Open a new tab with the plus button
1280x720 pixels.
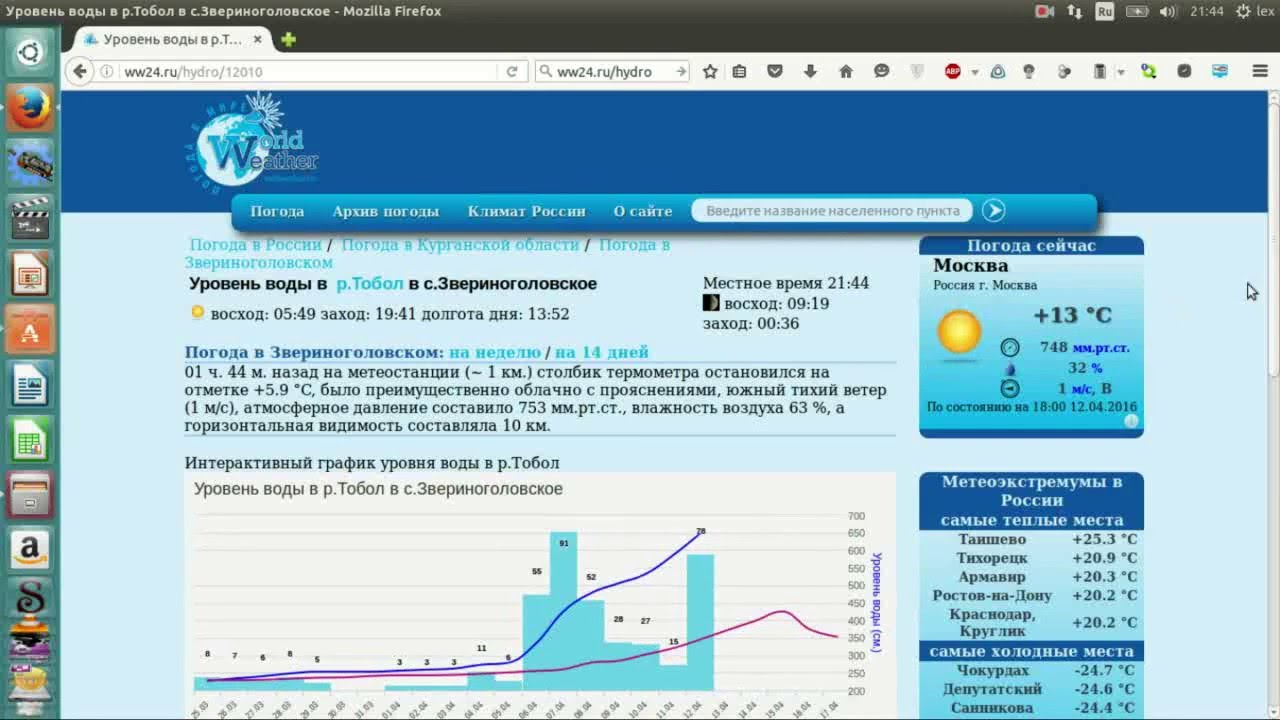289,40
